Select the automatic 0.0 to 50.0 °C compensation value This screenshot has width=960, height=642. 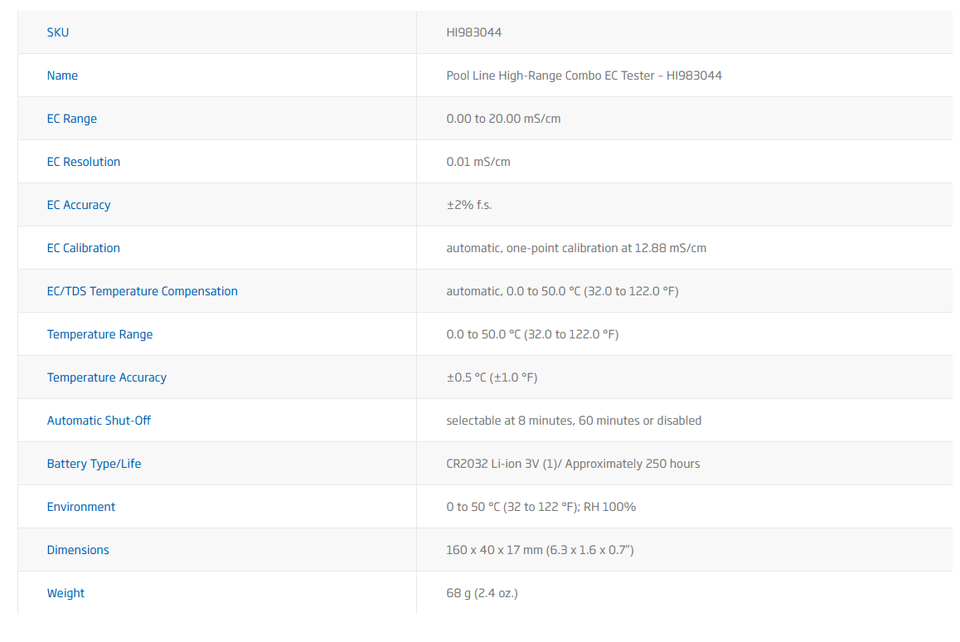coord(562,291)
